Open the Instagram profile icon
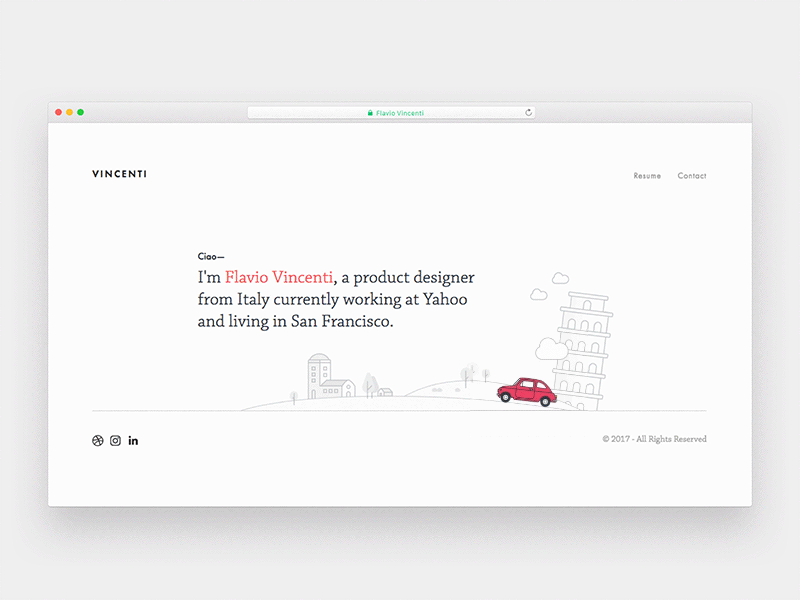The image size is (800, 600). click(x=116, y=441)
